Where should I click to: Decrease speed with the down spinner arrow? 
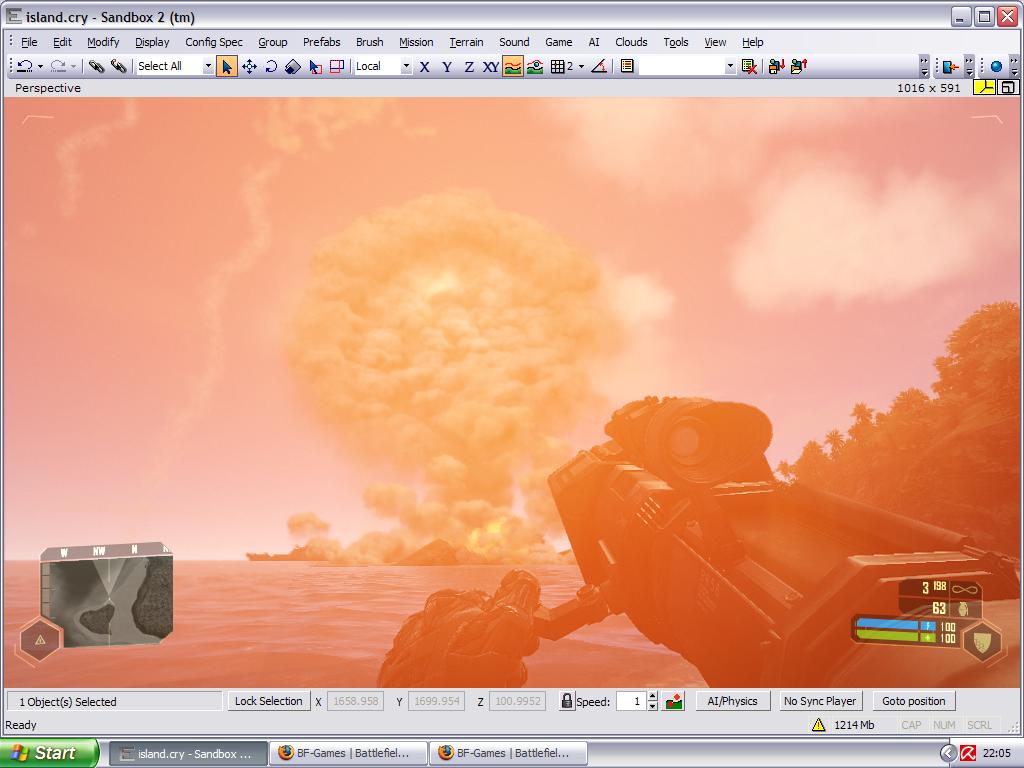652,706
